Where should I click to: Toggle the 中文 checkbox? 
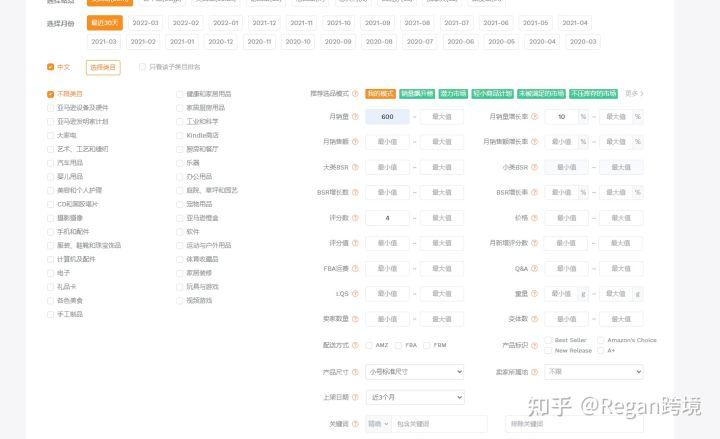click(51, 67)
